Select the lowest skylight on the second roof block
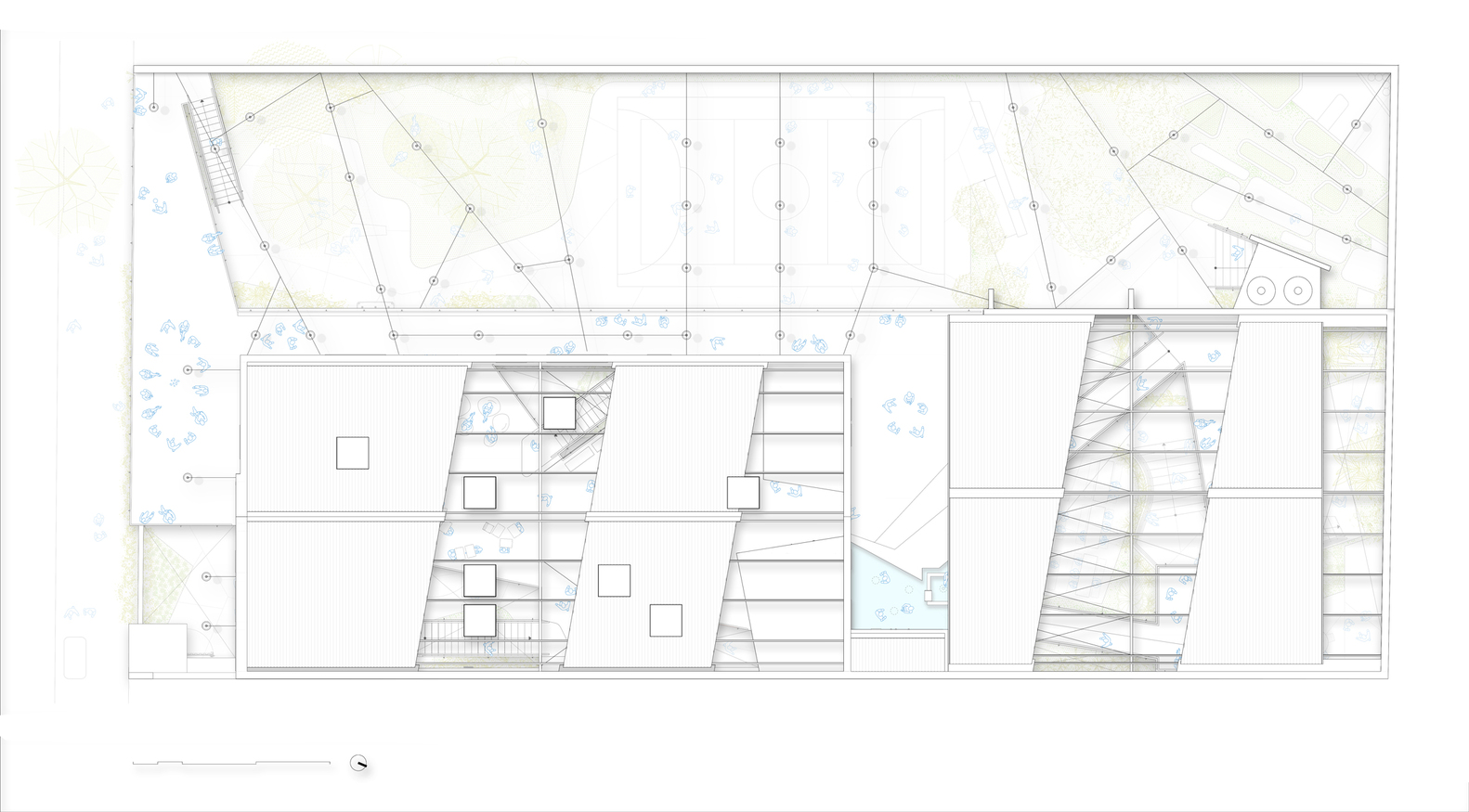The width and height of the screenshot is (1469, 812). coord(665,620)
